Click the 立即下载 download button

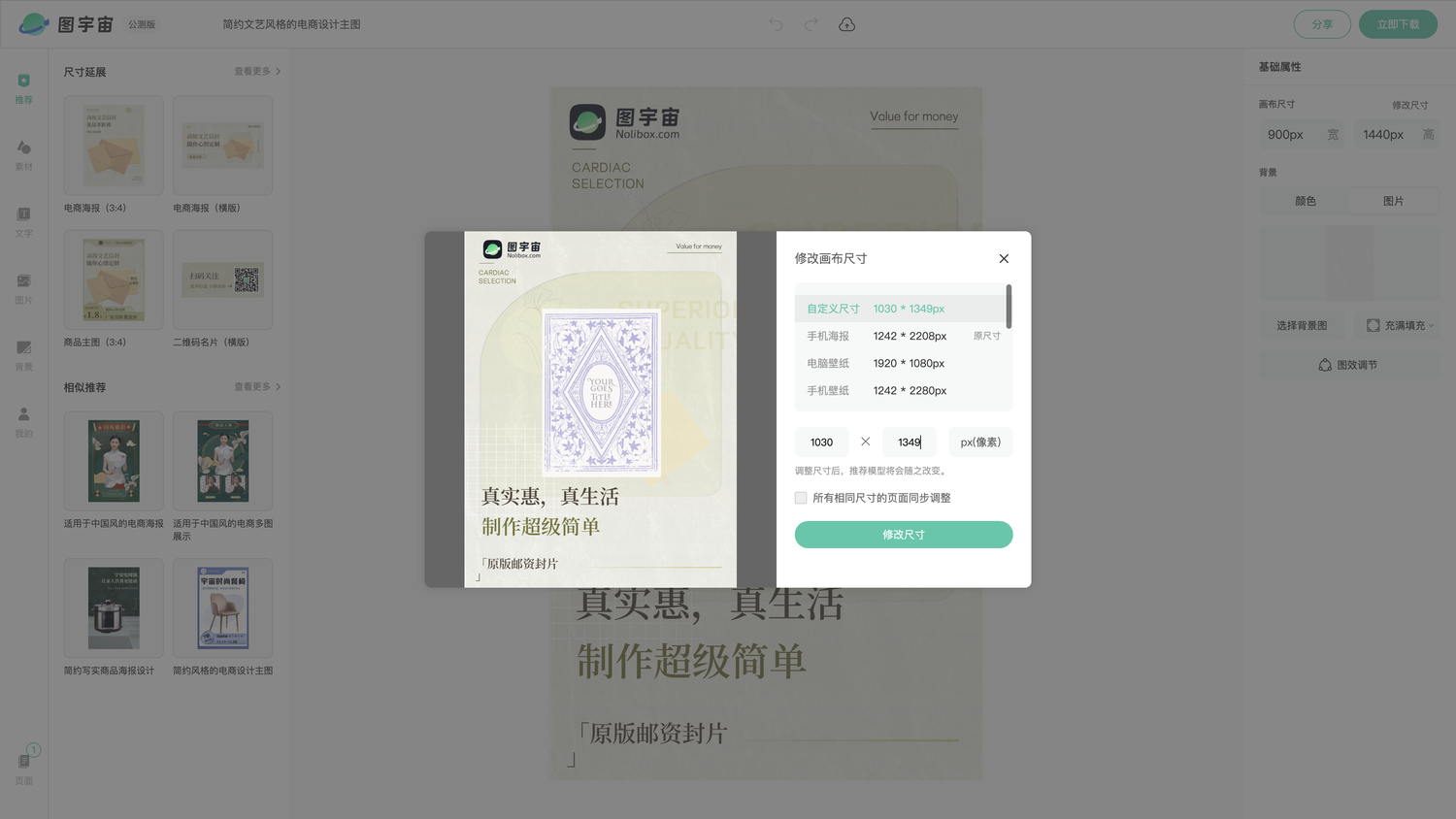[x=1398, y=24]
